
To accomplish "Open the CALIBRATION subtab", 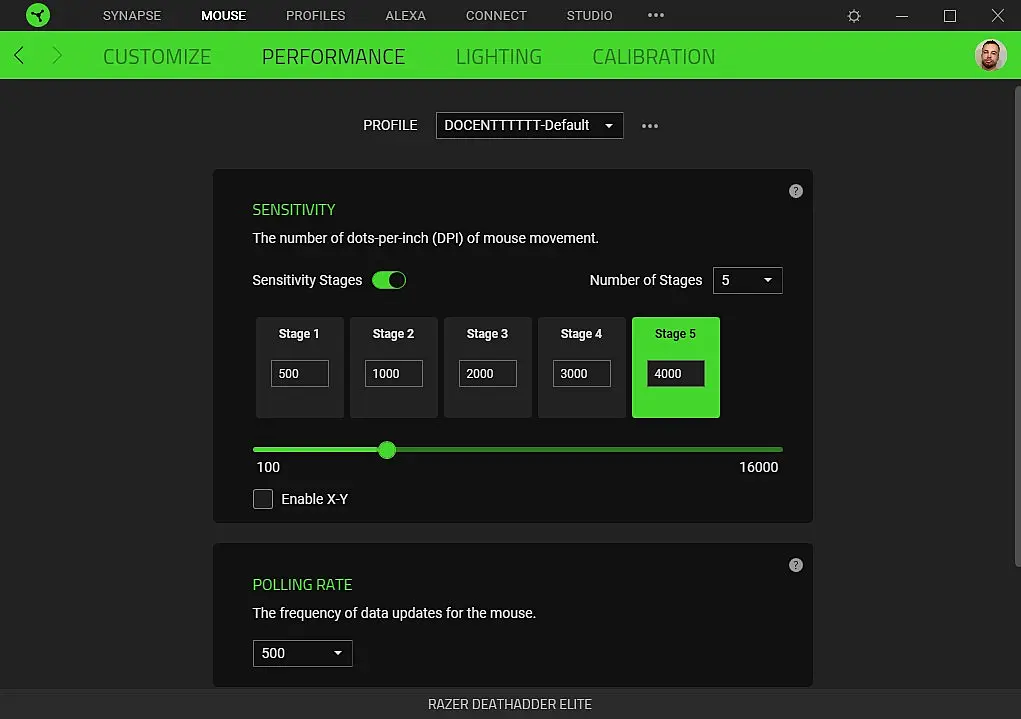I will 653,57.
